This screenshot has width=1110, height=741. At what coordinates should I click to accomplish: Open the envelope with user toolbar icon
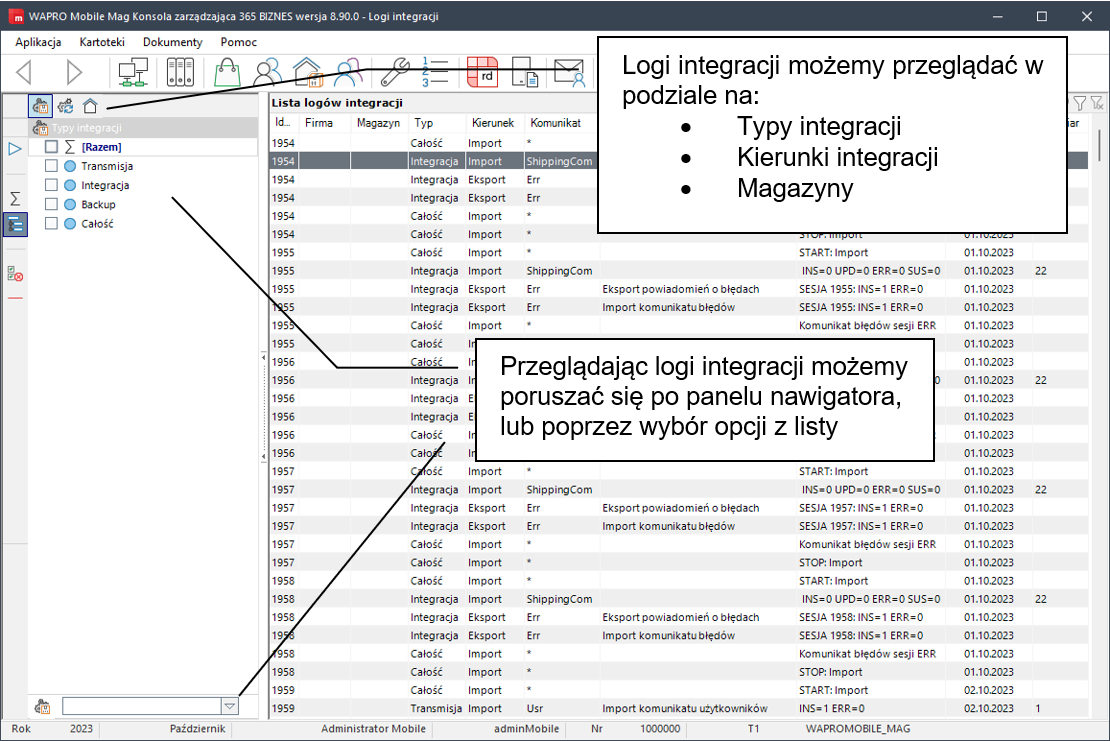[569, 72]
